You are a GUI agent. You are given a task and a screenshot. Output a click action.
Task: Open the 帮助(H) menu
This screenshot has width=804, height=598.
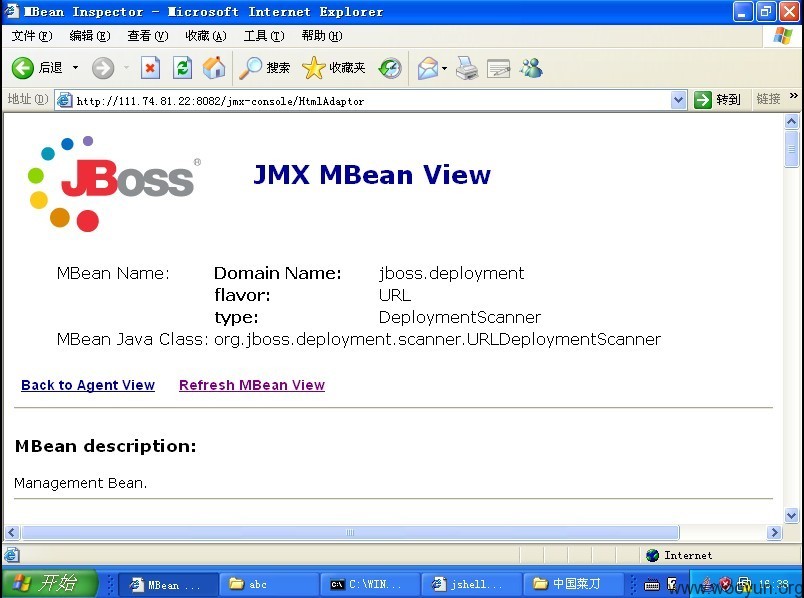pos(321,36)
